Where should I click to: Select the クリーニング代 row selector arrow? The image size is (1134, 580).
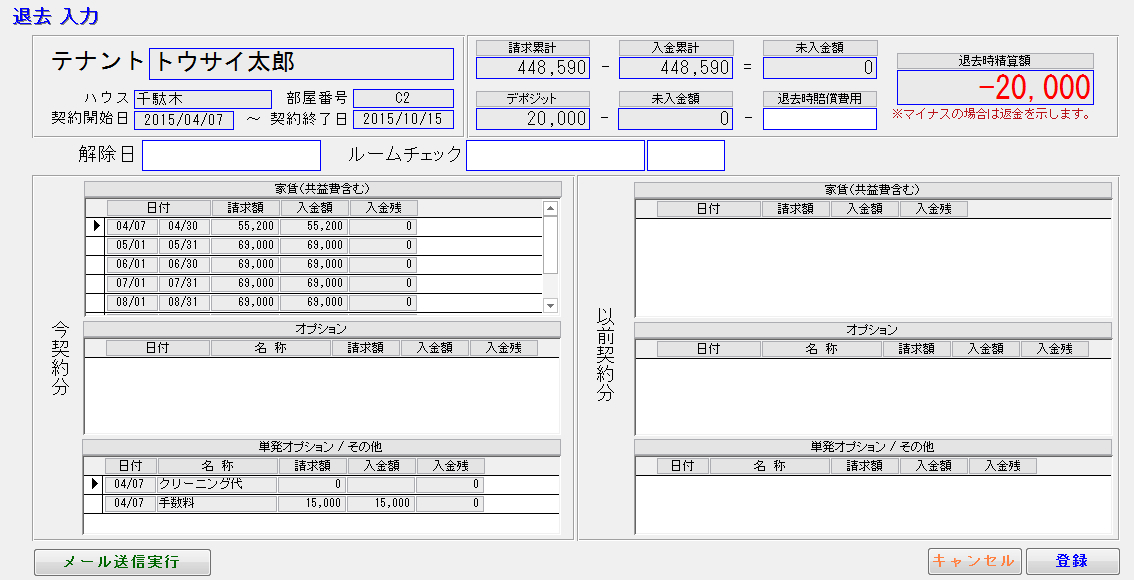(96, 484)
